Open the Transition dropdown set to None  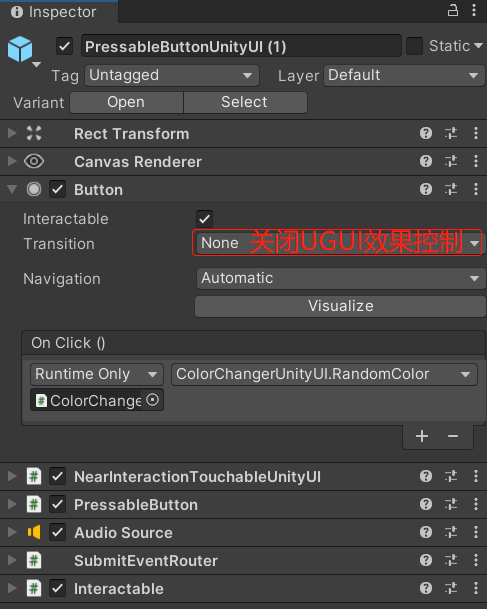339,243
